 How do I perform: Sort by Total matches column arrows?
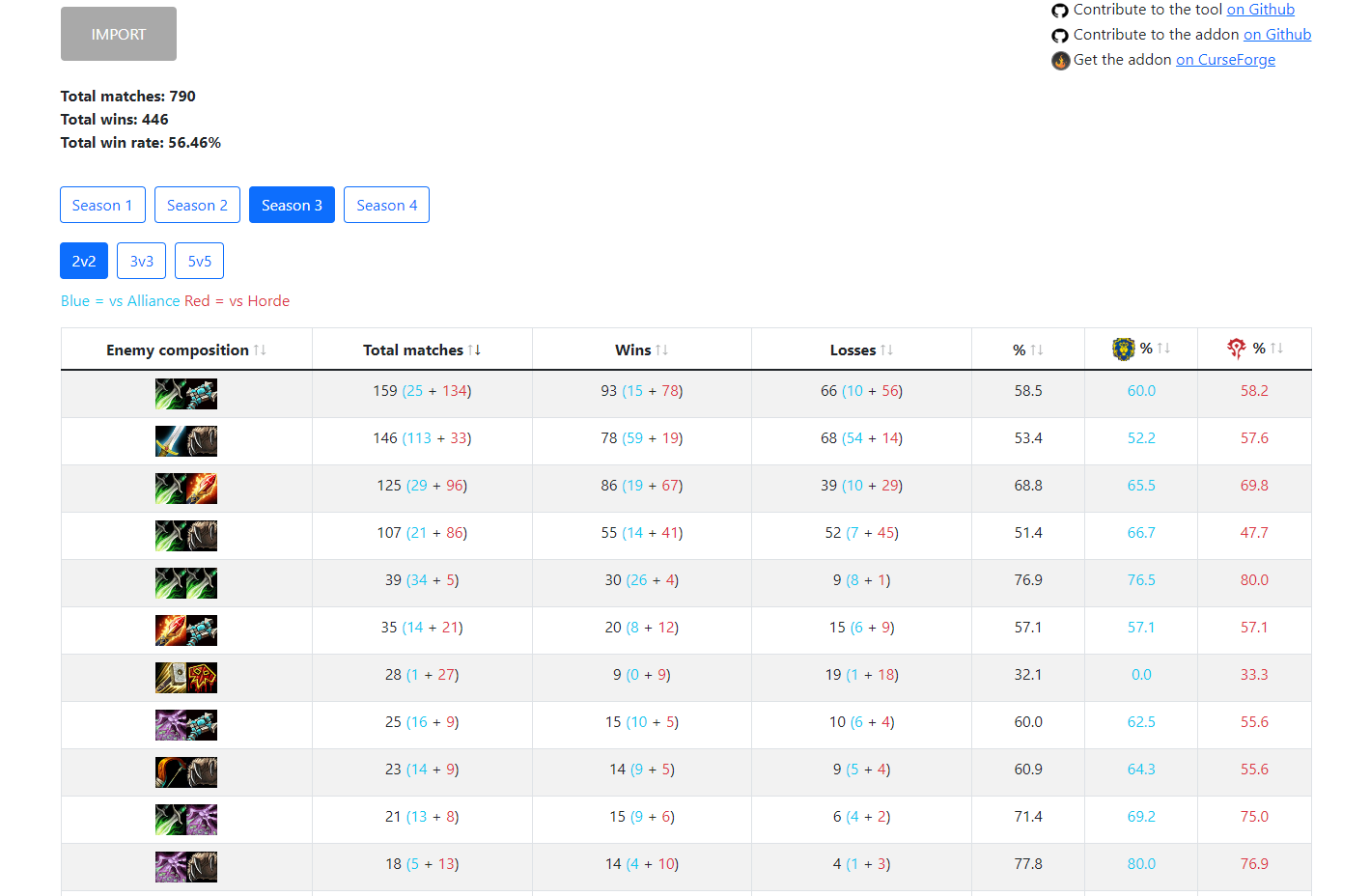click(474, 350)
